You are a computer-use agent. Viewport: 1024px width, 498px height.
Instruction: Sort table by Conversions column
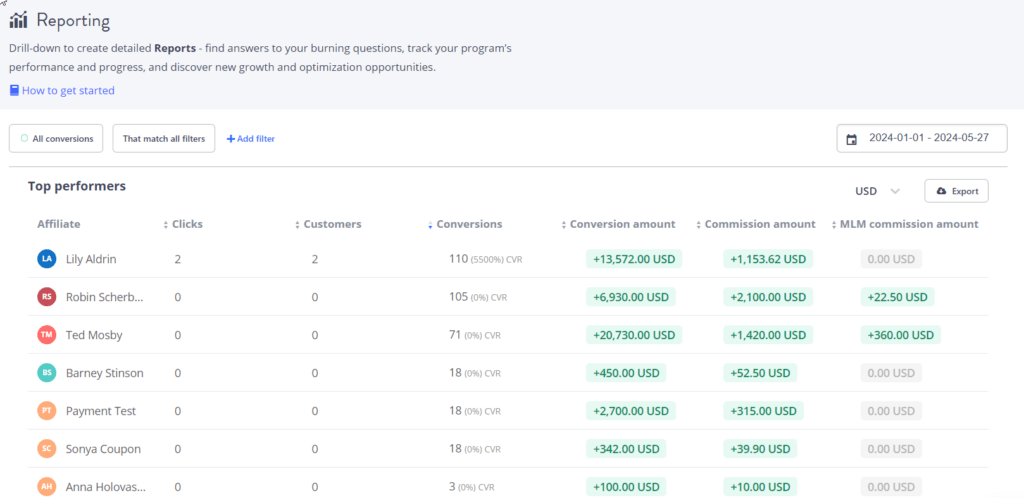tap(469, 224)
